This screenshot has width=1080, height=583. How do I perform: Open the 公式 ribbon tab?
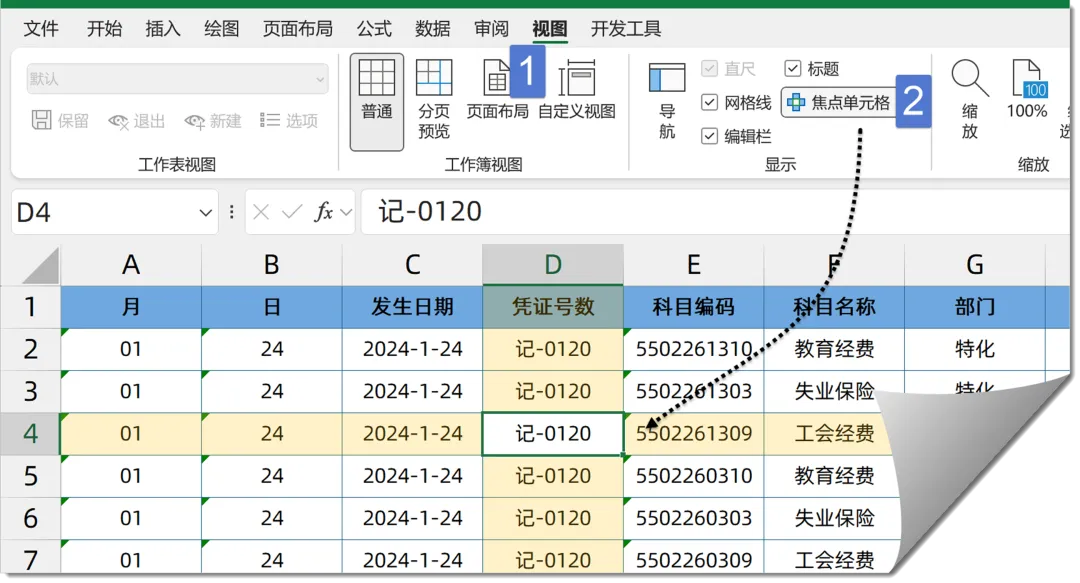tap(374, 29)
